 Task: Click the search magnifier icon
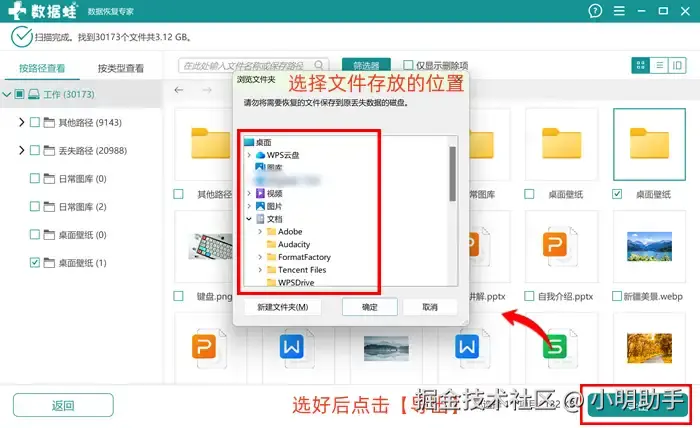click(x=319, y=65)
